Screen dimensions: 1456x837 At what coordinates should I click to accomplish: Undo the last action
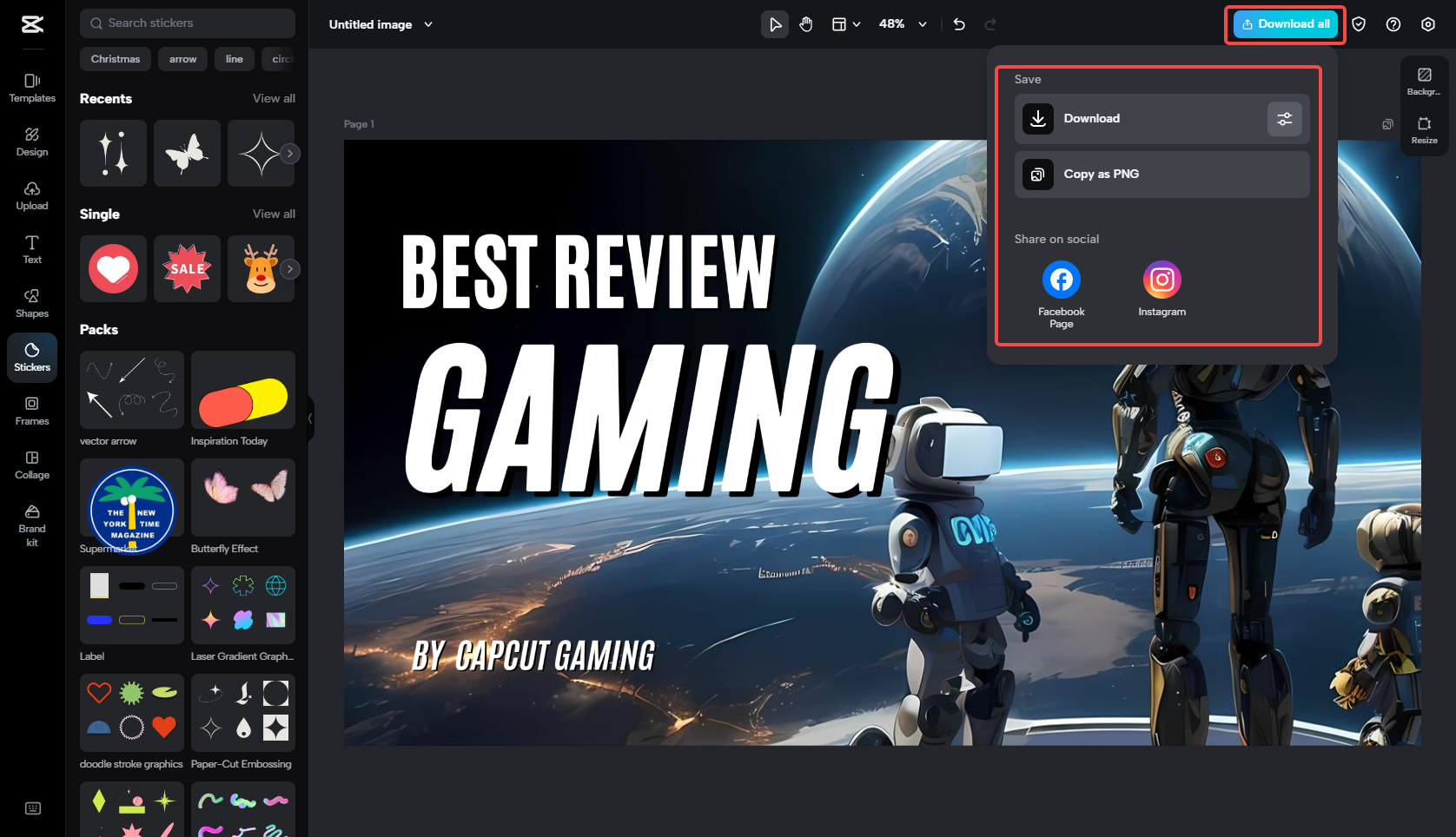959,24
